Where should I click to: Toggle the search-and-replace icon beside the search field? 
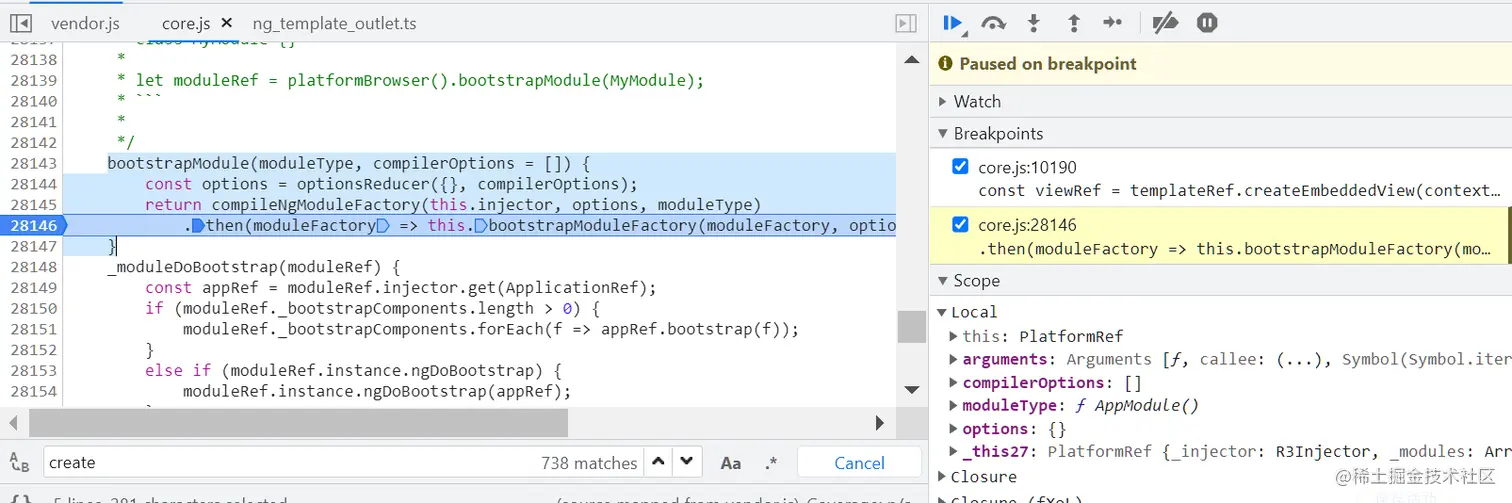pos(19,462)
